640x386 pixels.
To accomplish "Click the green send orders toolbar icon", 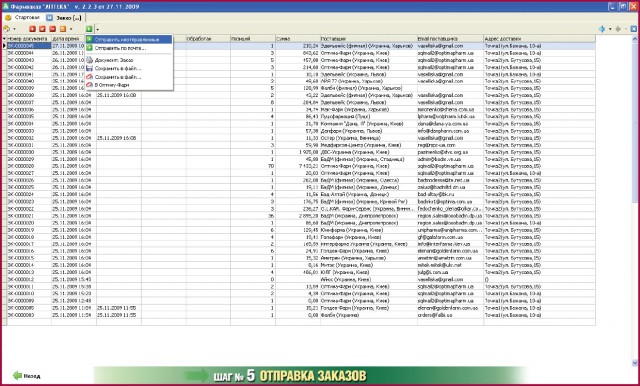I will (x=89, y=29).
